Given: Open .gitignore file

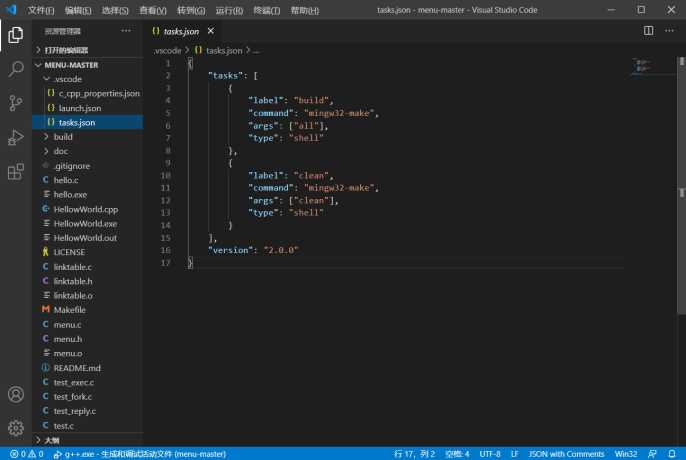Looking at the screenshot, I should (88, 165).
